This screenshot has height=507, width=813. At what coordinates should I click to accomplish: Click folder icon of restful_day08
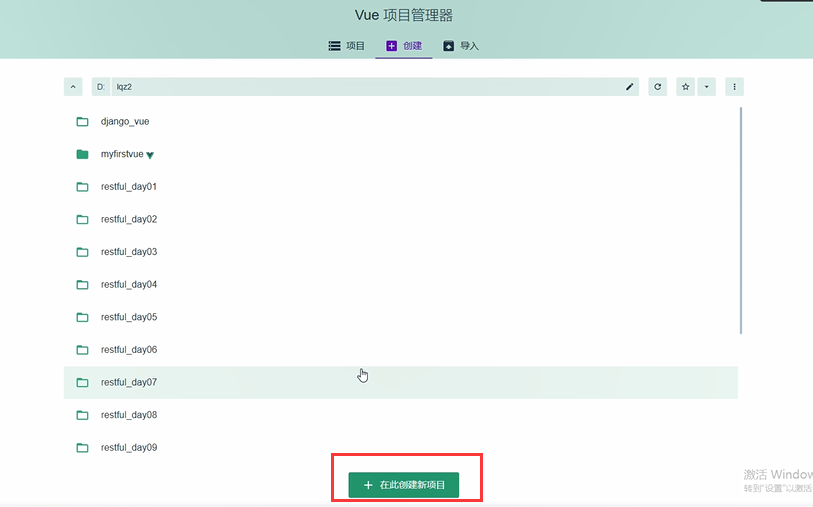click(x=82, y=415)
